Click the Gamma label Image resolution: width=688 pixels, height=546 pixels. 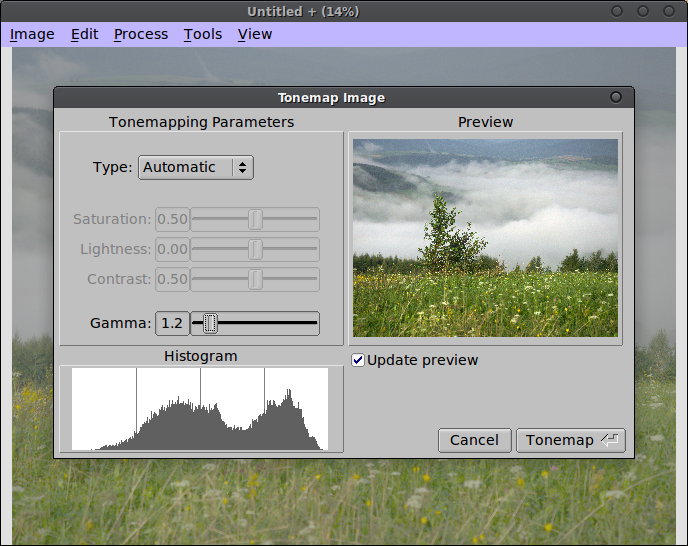pos(121,323)
